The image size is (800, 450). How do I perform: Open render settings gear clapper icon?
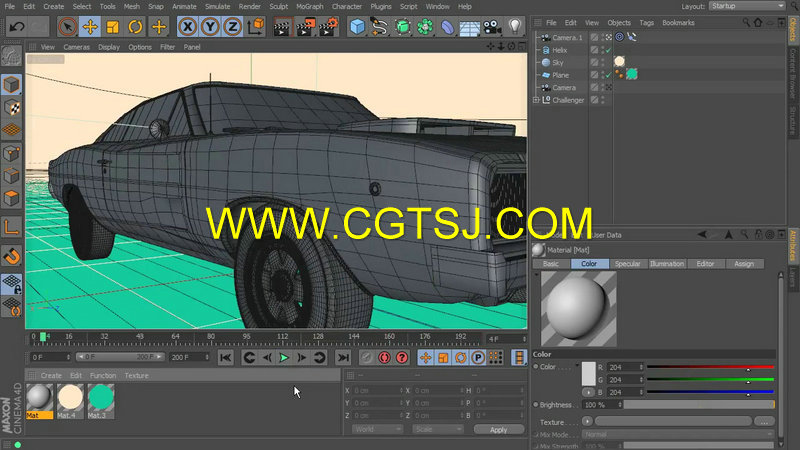click(x=329, y=27)
